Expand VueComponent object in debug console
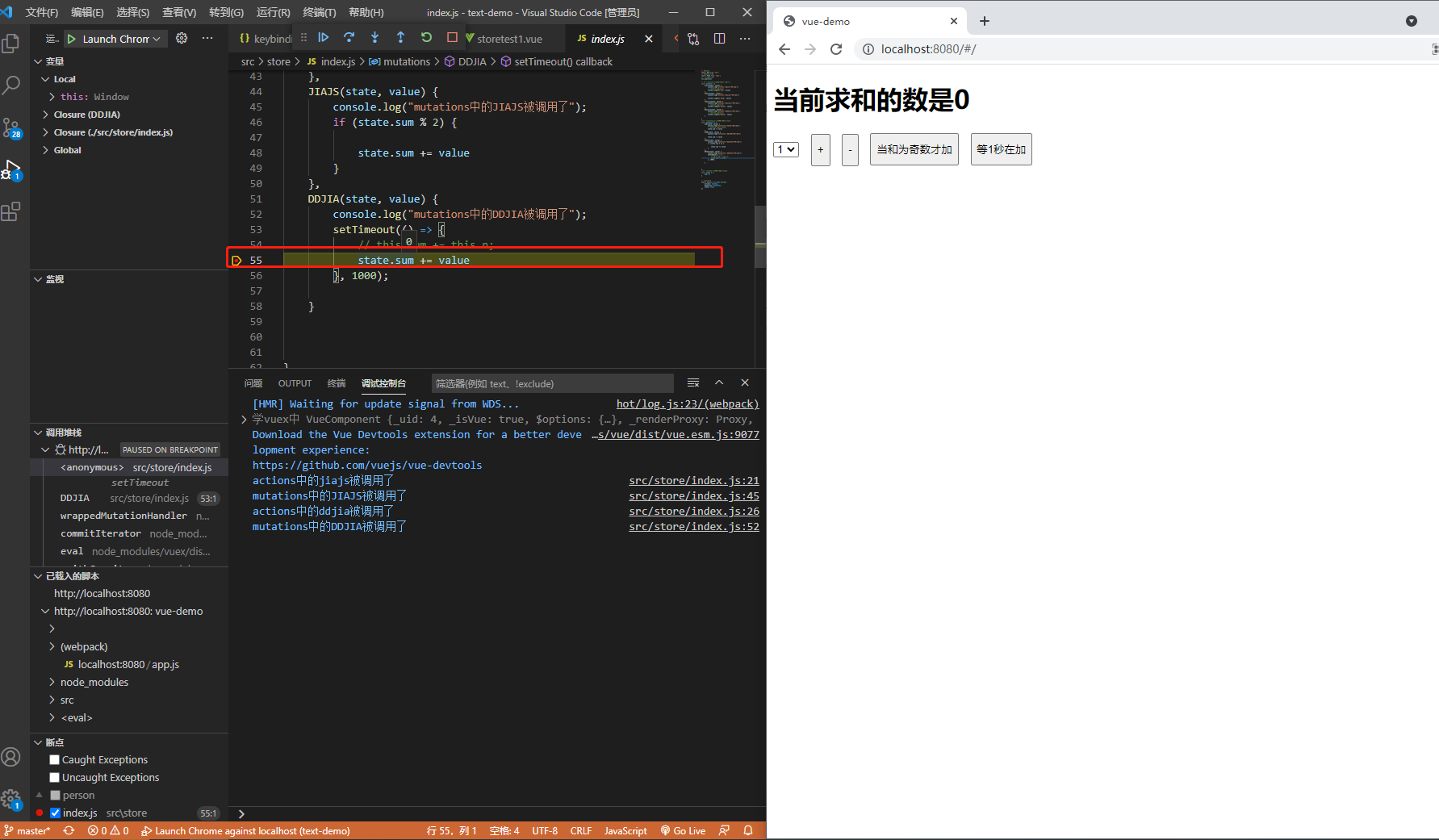The height and width of the screenshot is (840, 1439). [x=245, y=419]
